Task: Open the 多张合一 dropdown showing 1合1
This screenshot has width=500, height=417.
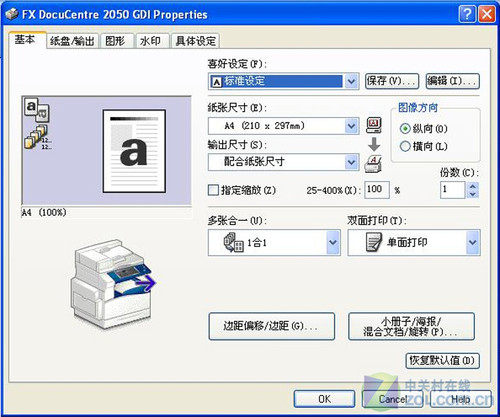Action: click(x=274, y=243)
